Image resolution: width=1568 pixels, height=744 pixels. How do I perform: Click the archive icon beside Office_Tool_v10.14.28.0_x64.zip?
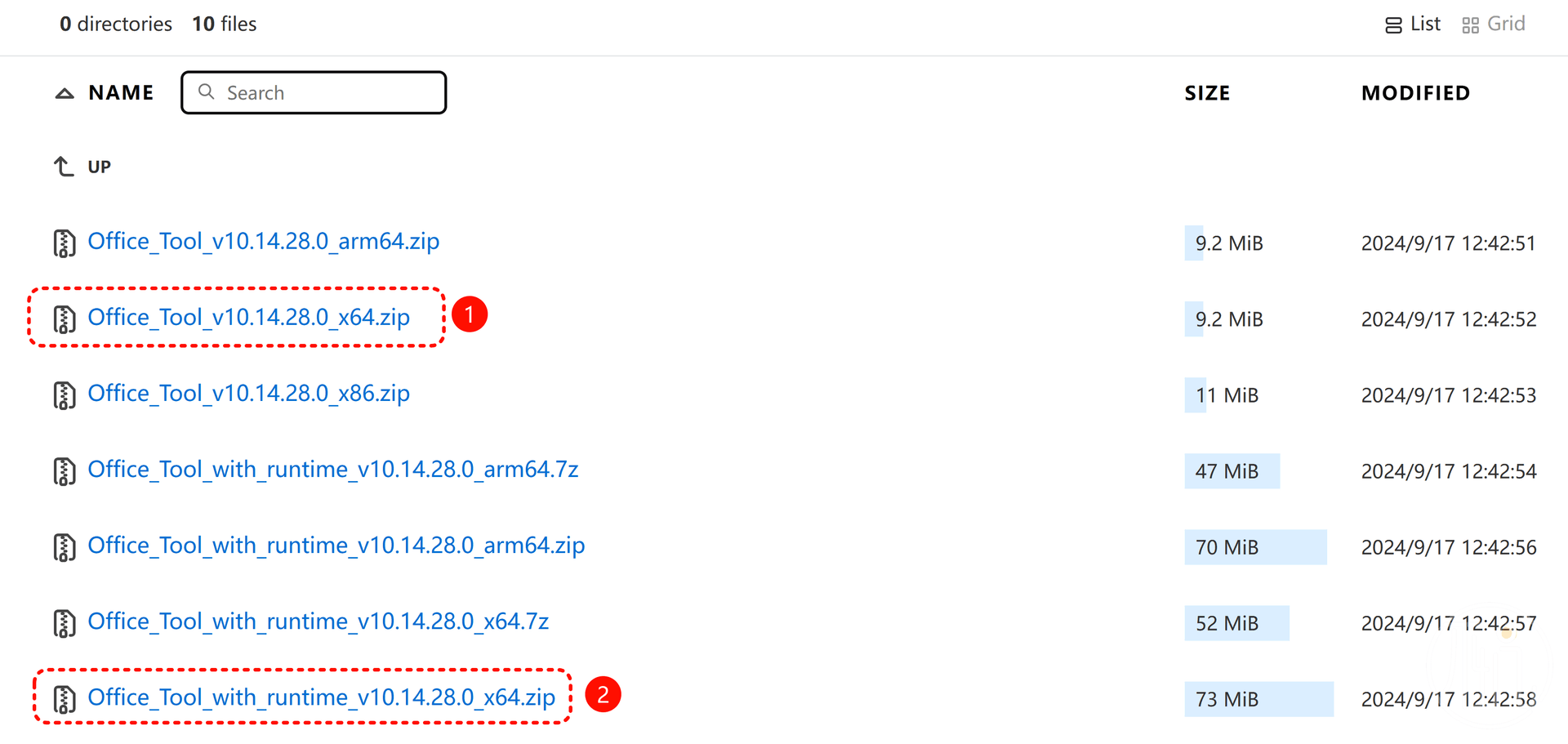point(65,319)
